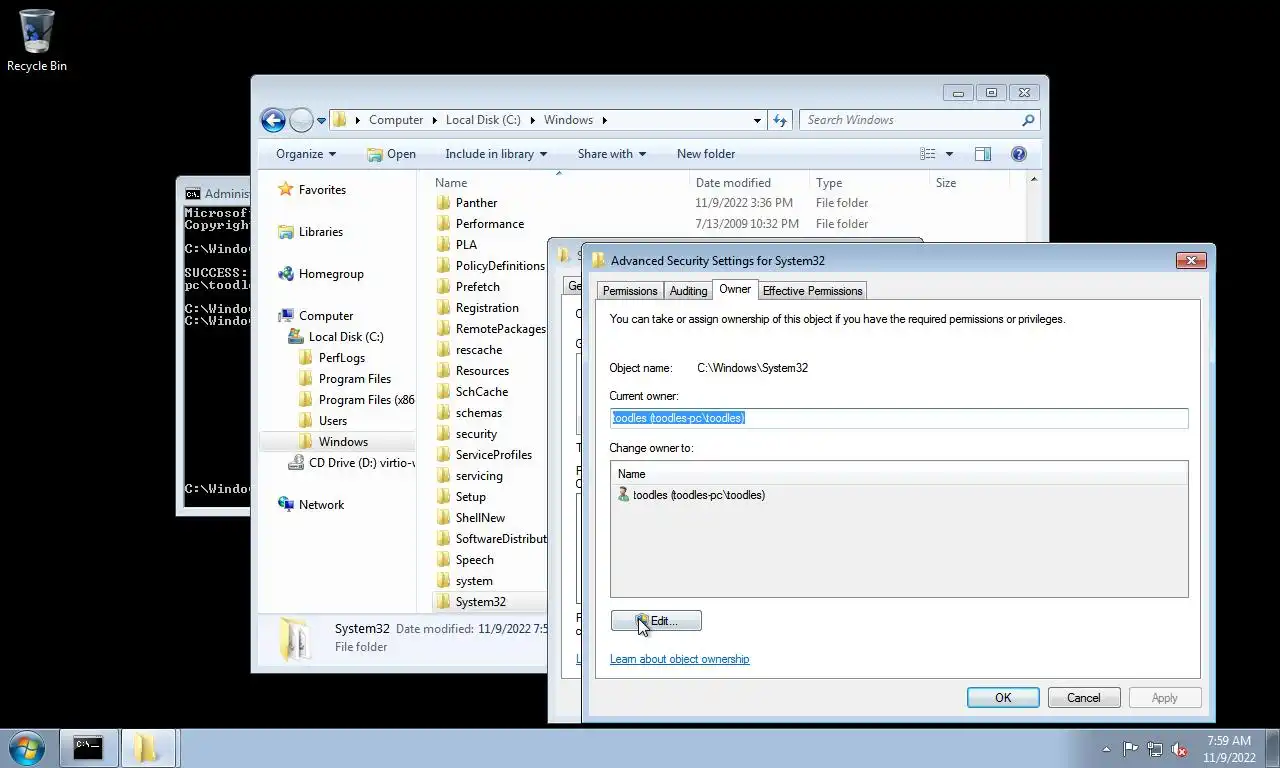Click Local Disk (C:) in address breadcrumb

point(483,120)
